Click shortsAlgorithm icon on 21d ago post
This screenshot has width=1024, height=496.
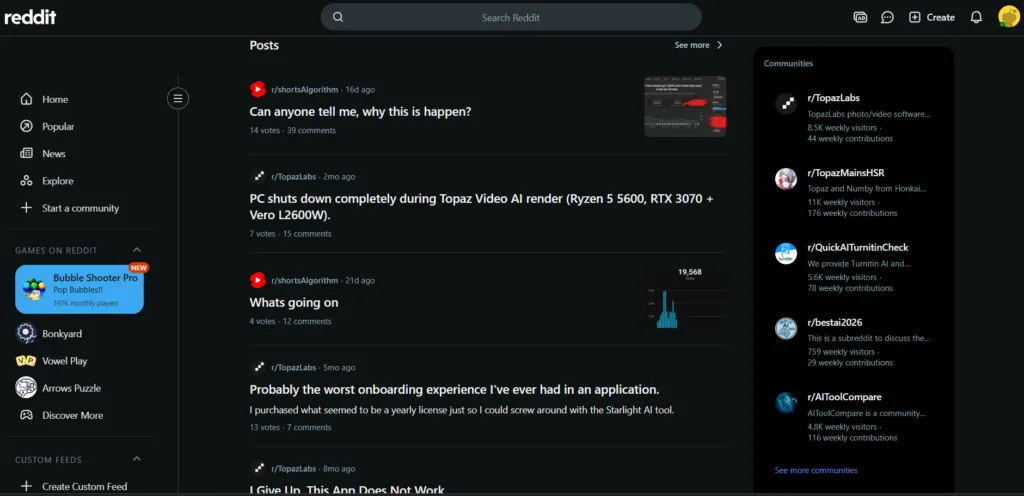pyautogui.click(x=257, y=280)
